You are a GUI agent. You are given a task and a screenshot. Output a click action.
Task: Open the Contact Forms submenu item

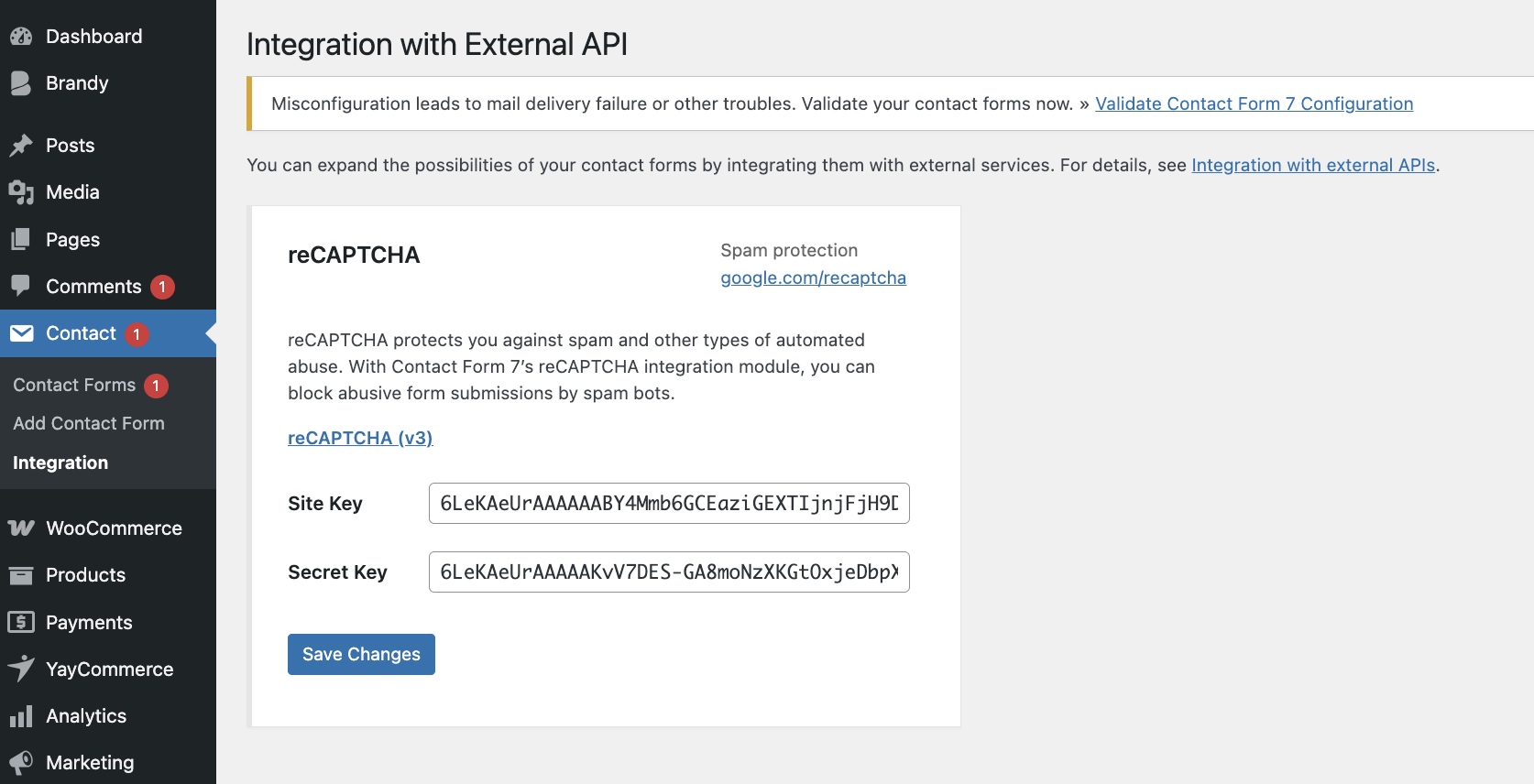click(x=74, y=386)
